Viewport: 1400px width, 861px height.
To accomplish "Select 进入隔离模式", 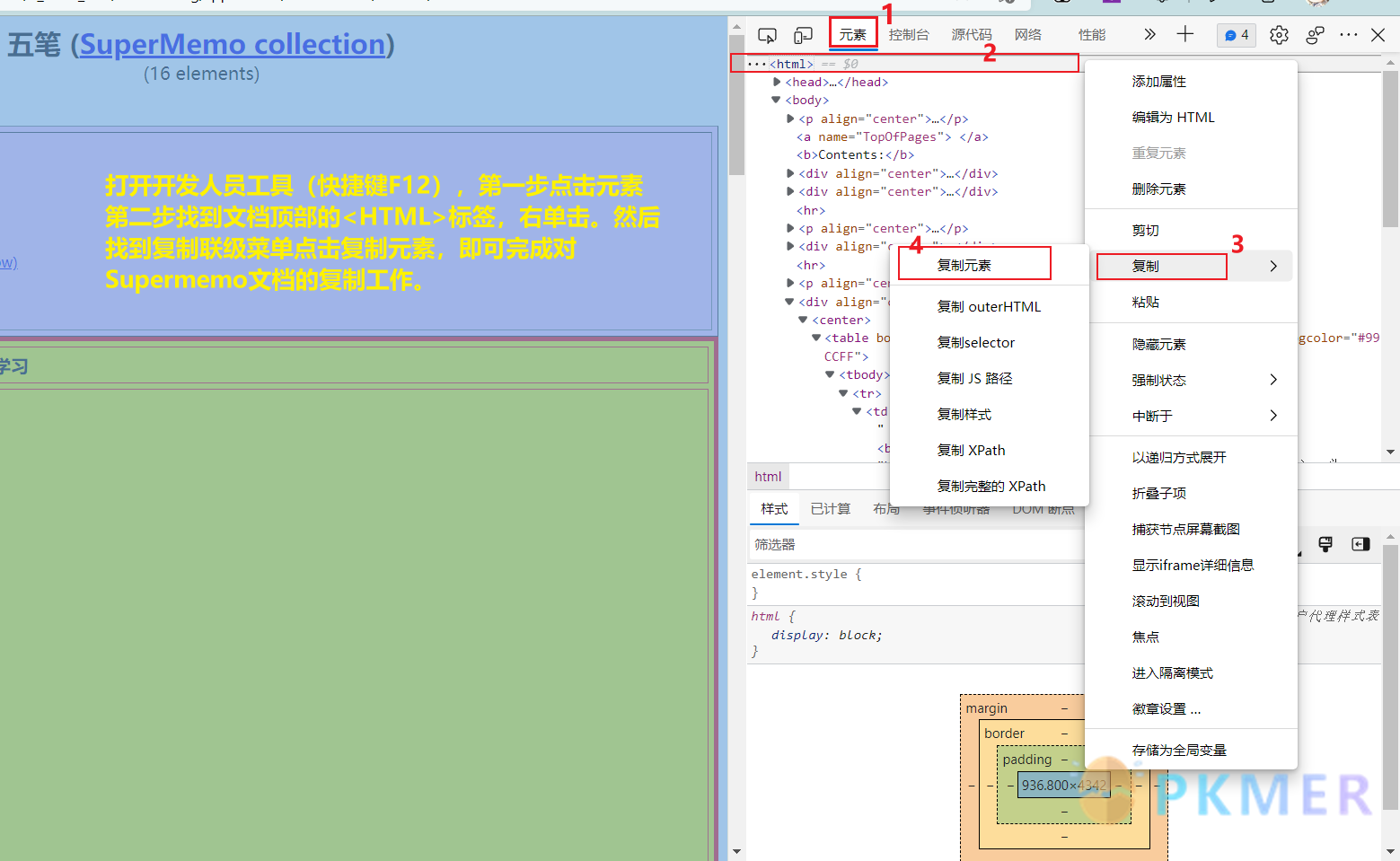I will (1191, 672).
